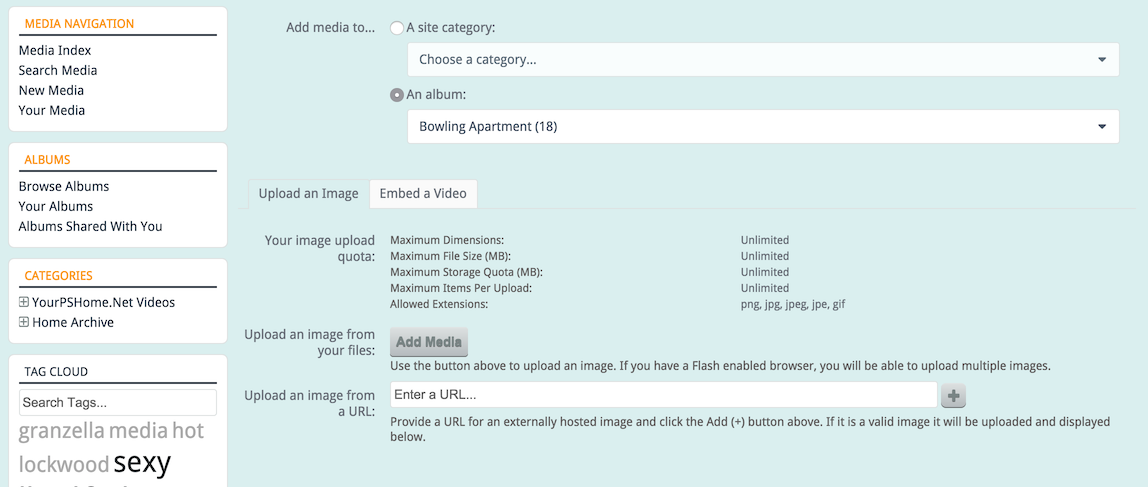The width and height of the screenshot is (1148, 487).
Task: Switch to the Embed a Video tab
Action: point(423,194)
